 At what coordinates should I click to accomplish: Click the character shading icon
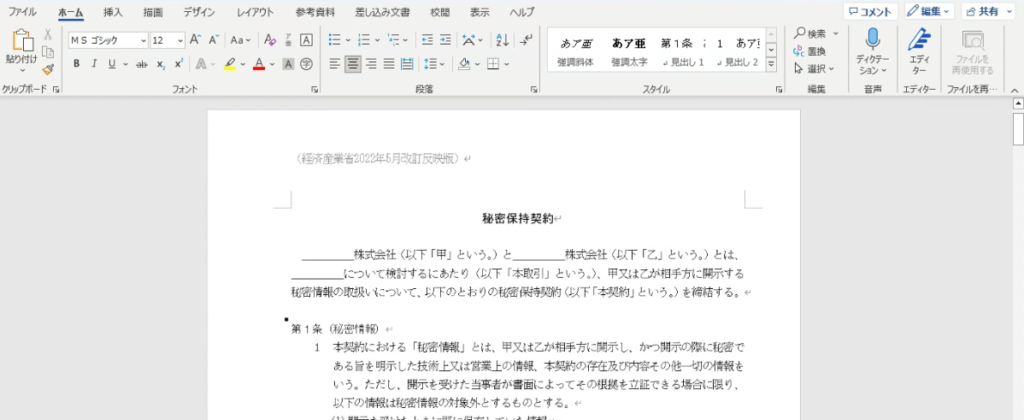288,63
